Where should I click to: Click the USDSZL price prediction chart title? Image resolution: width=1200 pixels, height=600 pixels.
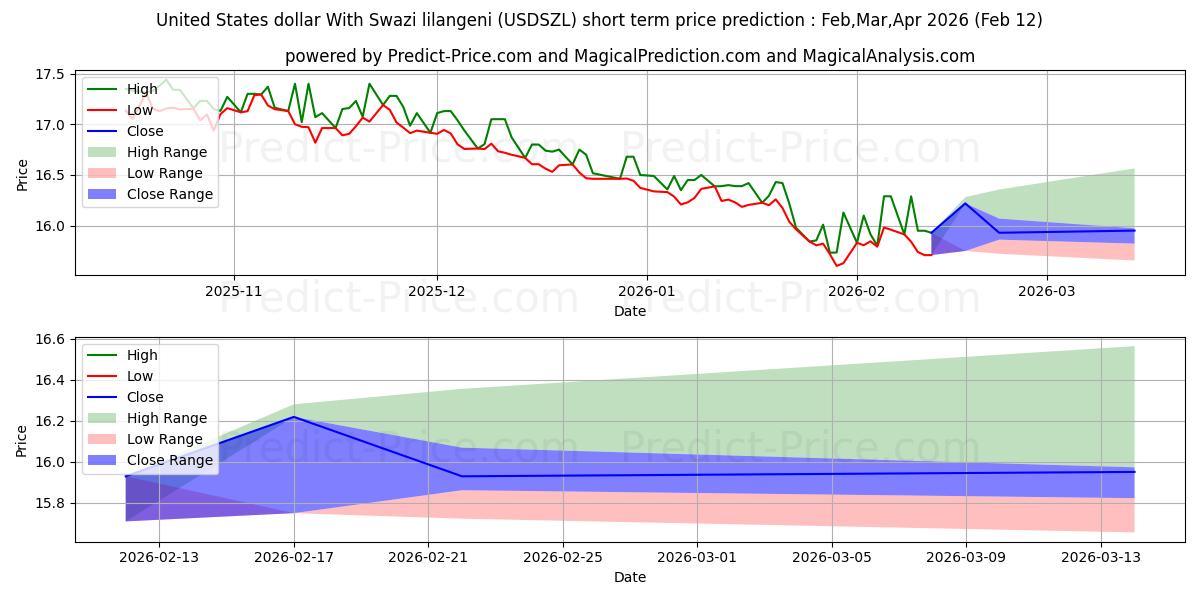point(600,19)
